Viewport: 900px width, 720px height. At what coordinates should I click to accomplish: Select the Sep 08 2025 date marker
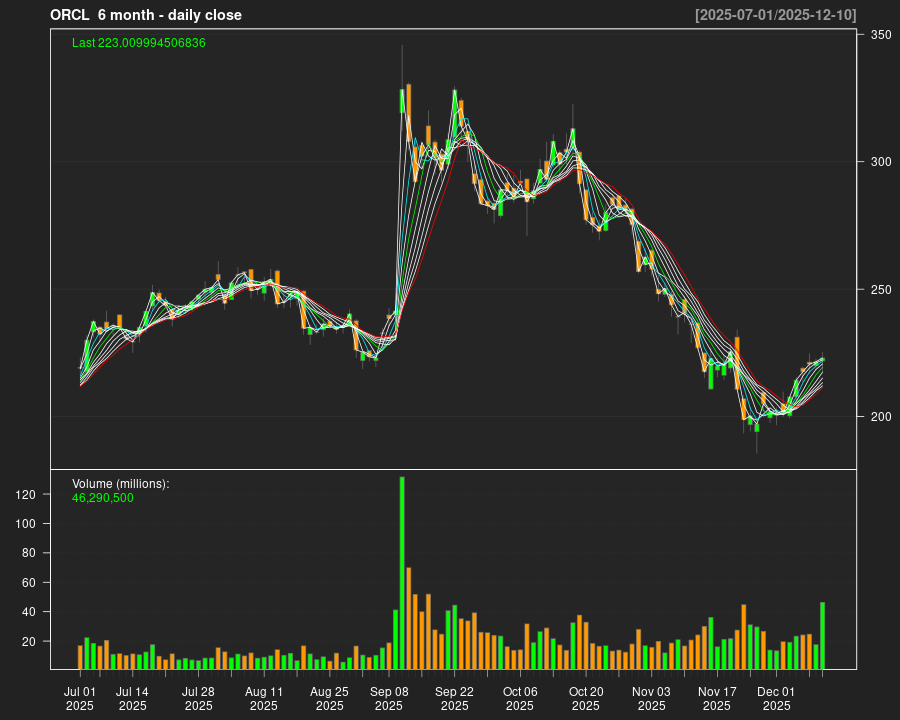389,698
